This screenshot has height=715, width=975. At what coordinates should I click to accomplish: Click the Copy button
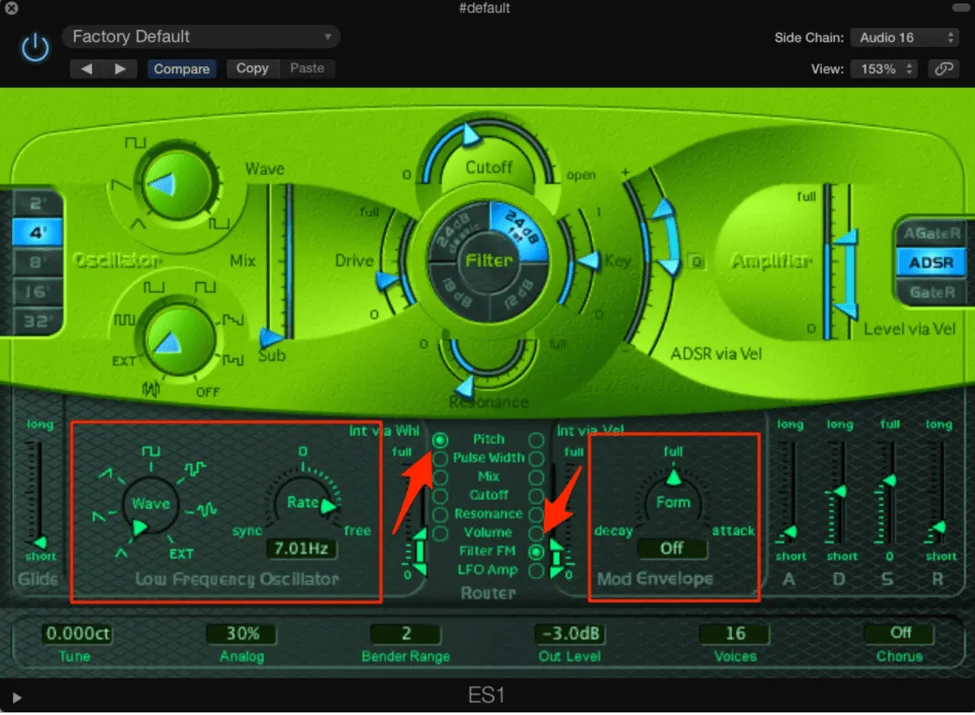click(252, 68)
